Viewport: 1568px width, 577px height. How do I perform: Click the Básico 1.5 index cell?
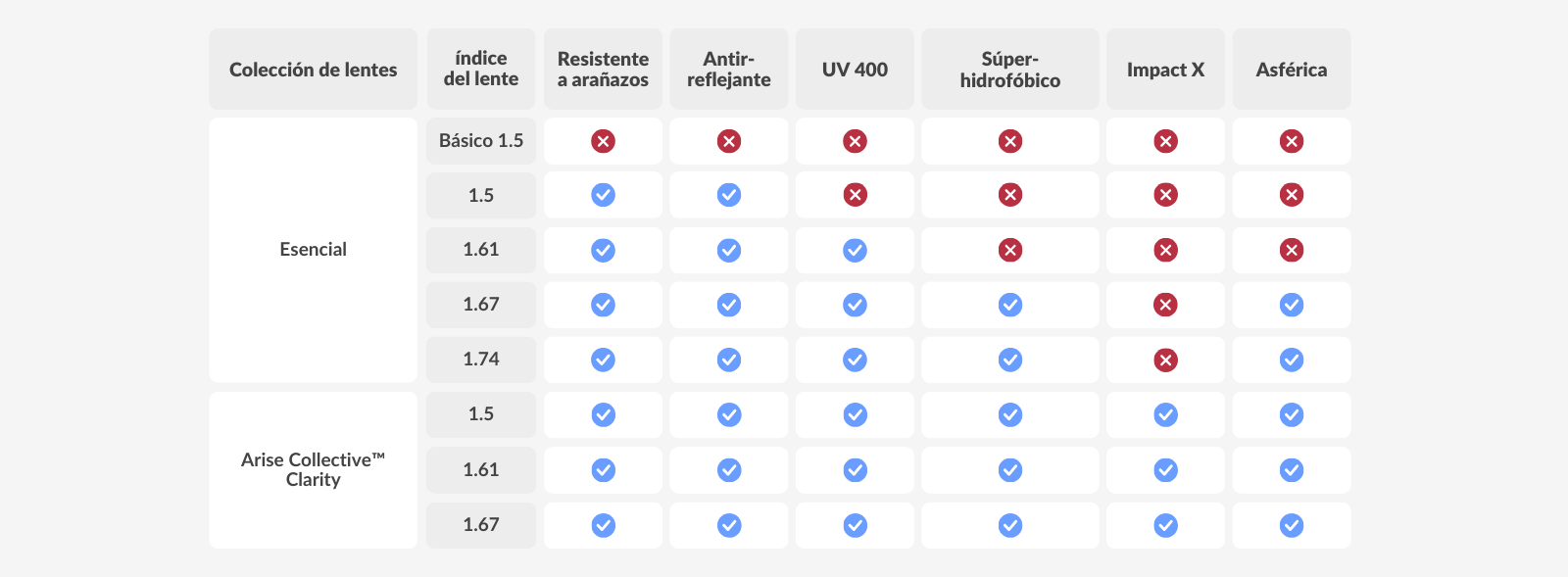(481, 140)
